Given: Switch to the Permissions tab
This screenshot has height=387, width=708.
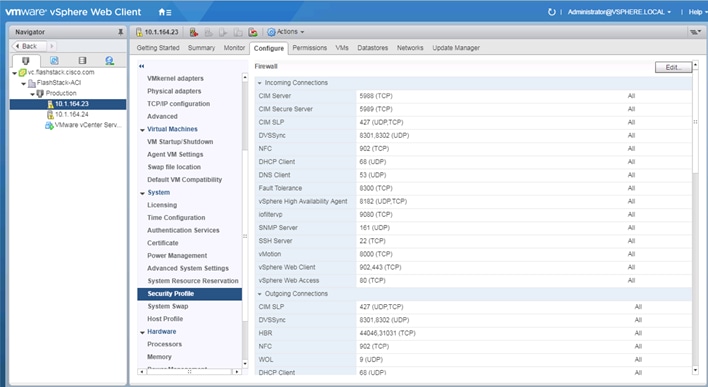Looking at the screenshot, I should tap(310, 48).
